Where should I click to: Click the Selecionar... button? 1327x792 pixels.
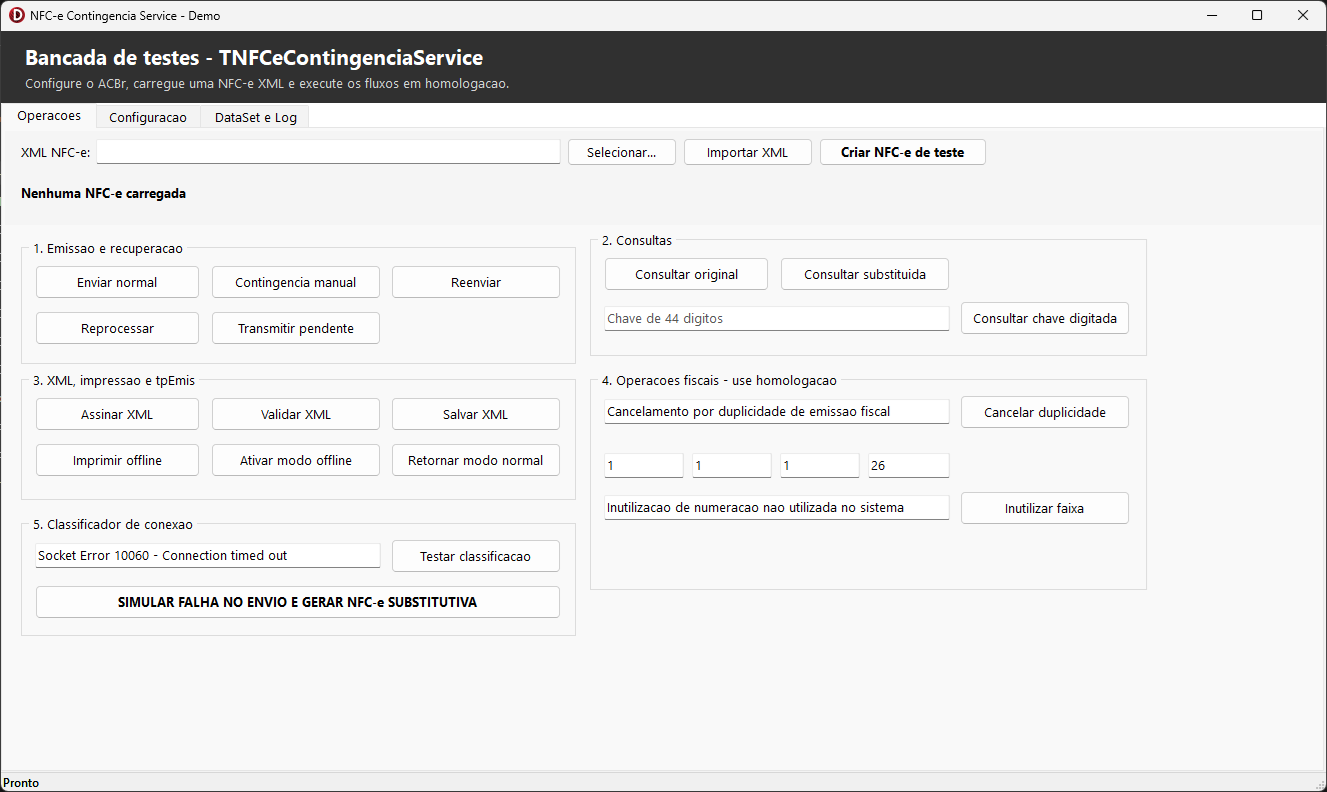pos(622,152)
